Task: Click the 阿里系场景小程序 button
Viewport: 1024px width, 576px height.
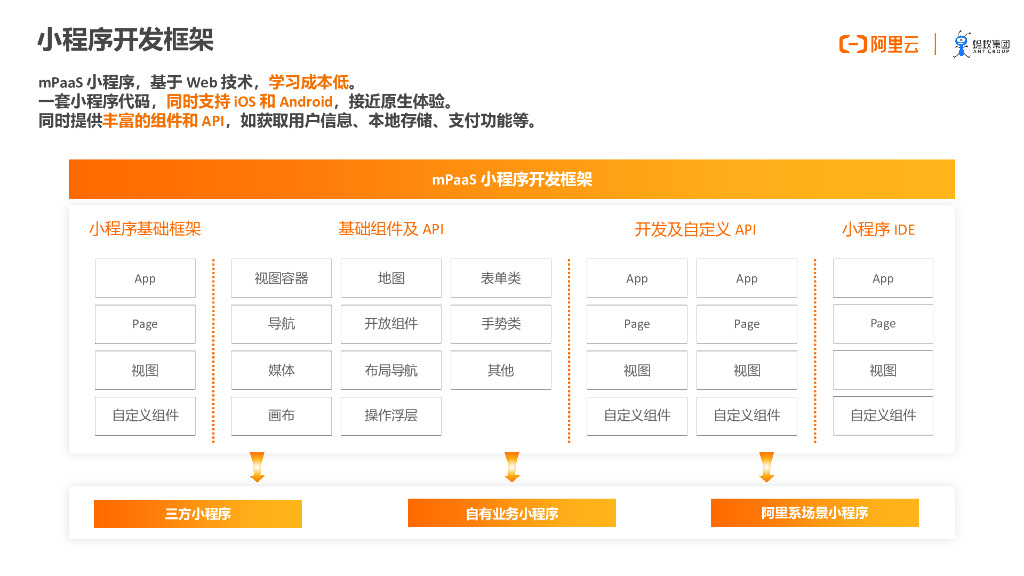Action: [x=814, y=513]
